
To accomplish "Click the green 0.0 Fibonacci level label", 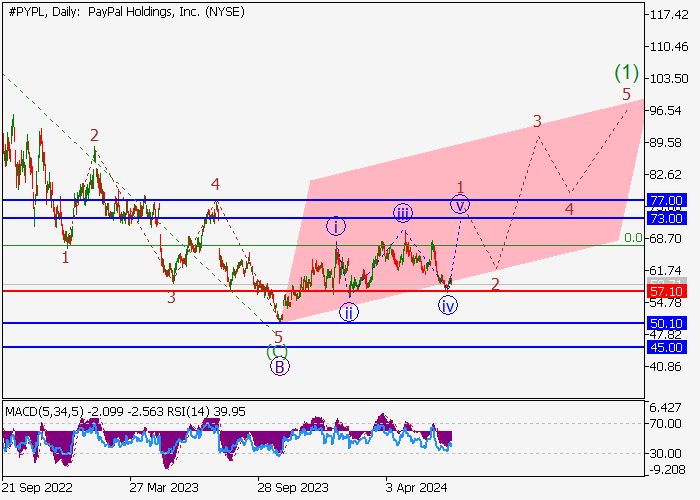I will [x=633, y=238].
